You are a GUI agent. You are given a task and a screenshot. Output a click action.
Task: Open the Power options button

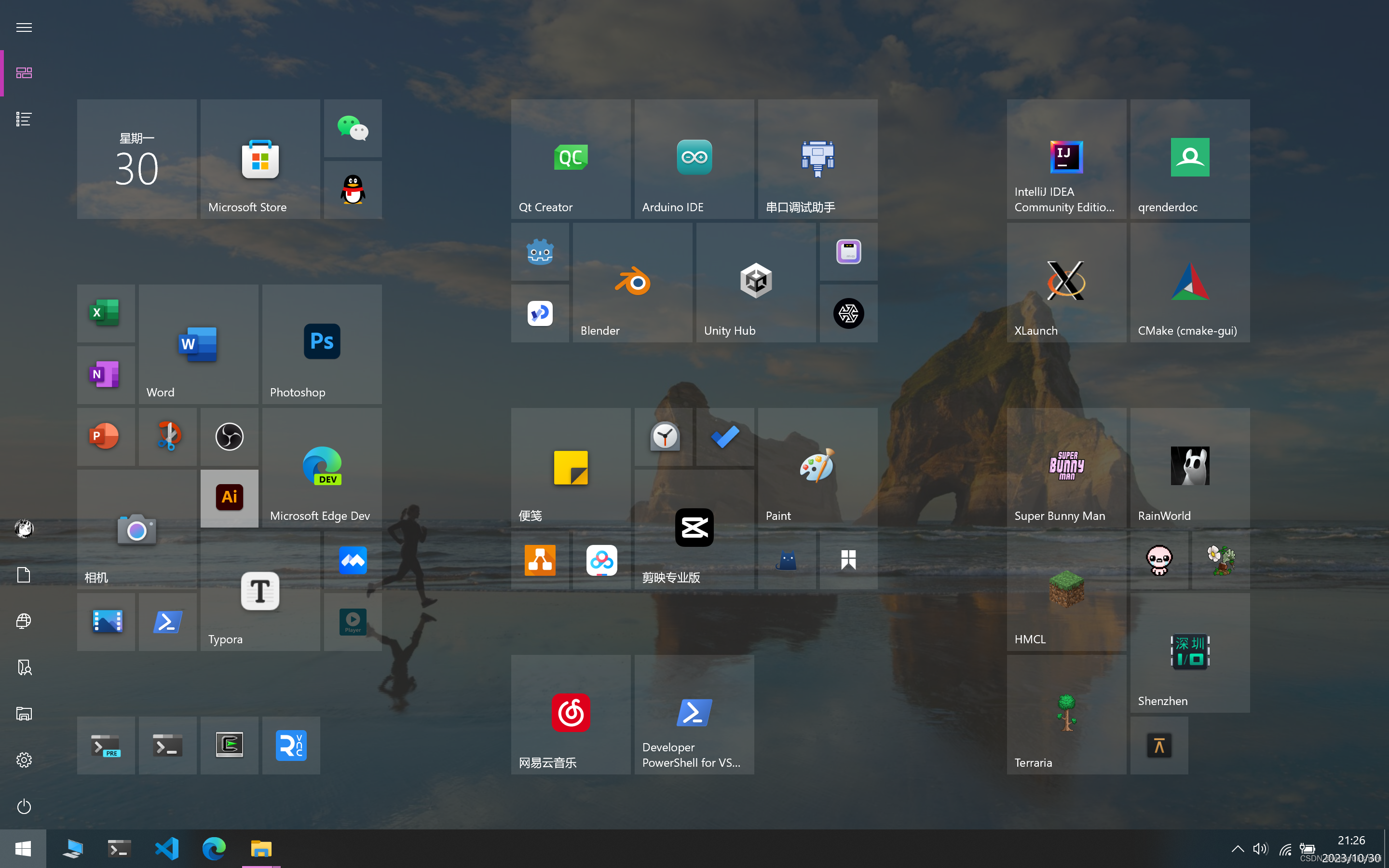pyautogui.click(x=24, y=806)
